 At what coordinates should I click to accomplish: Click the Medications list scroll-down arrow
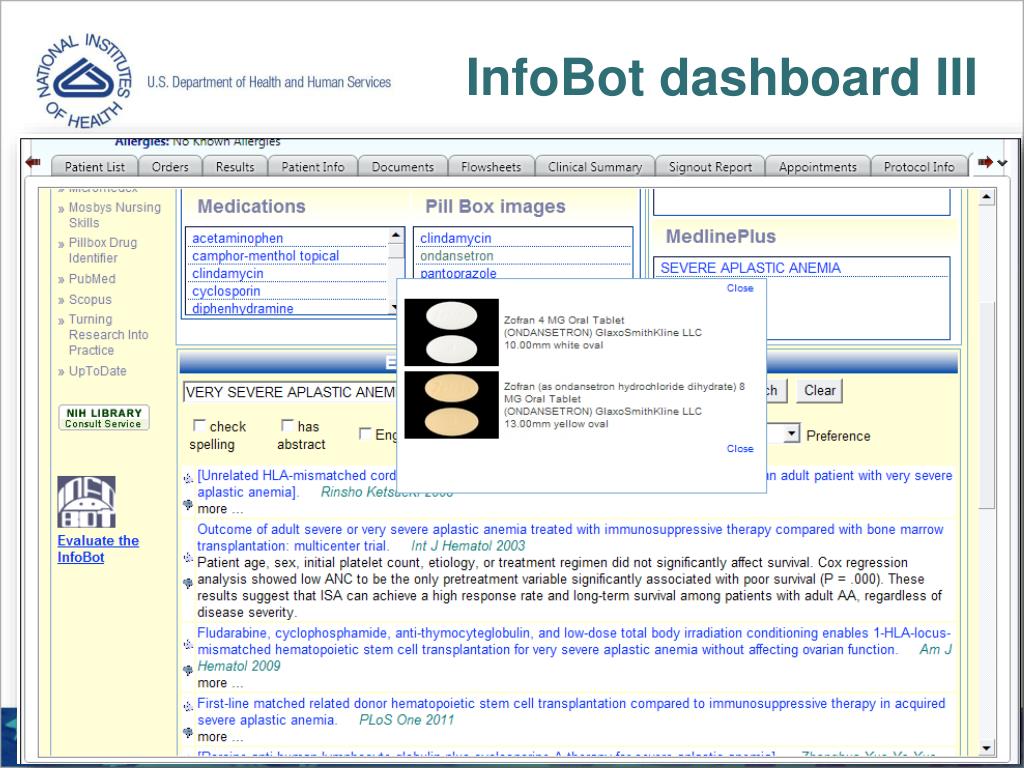394,307
